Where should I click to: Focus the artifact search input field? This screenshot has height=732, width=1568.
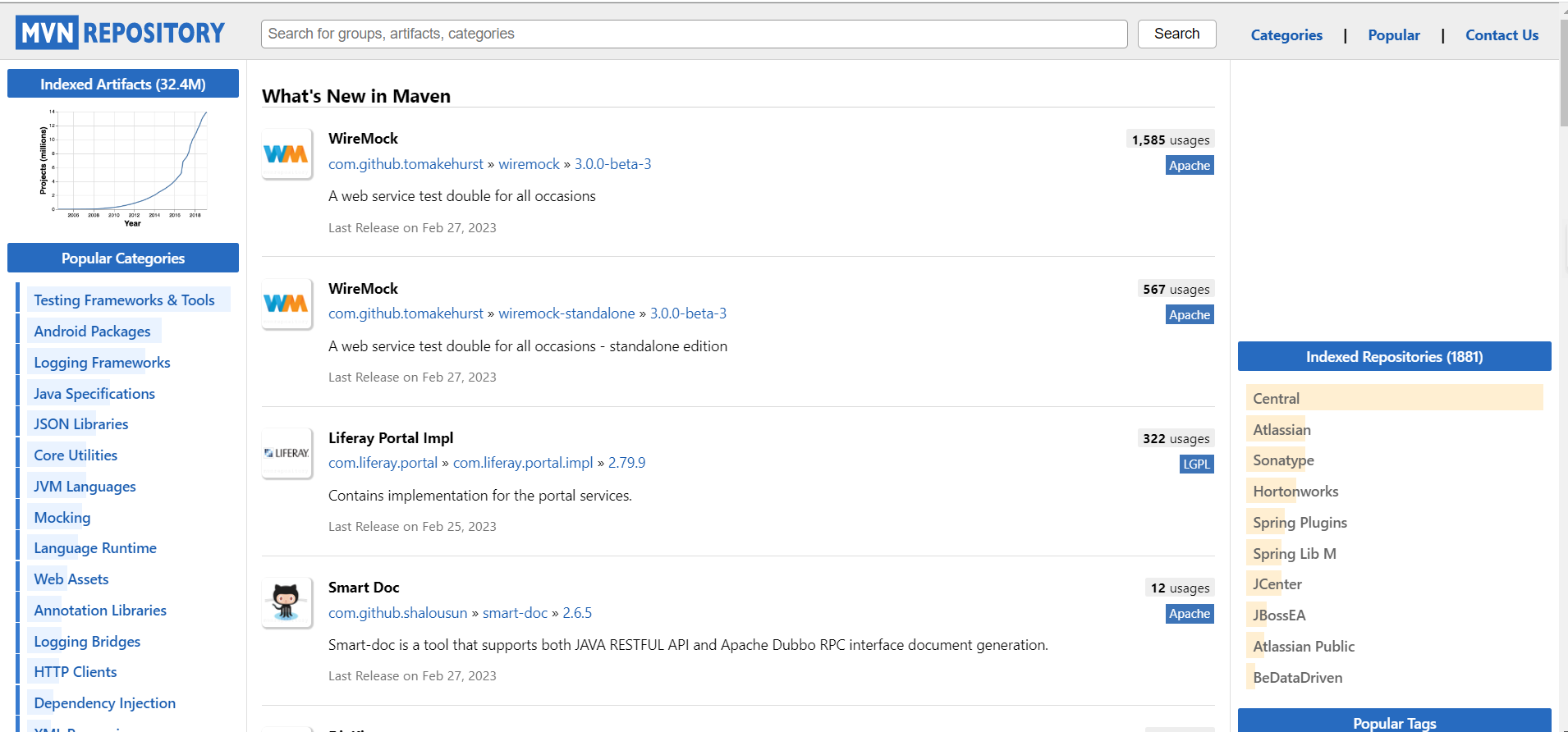[x=694, y=34]
